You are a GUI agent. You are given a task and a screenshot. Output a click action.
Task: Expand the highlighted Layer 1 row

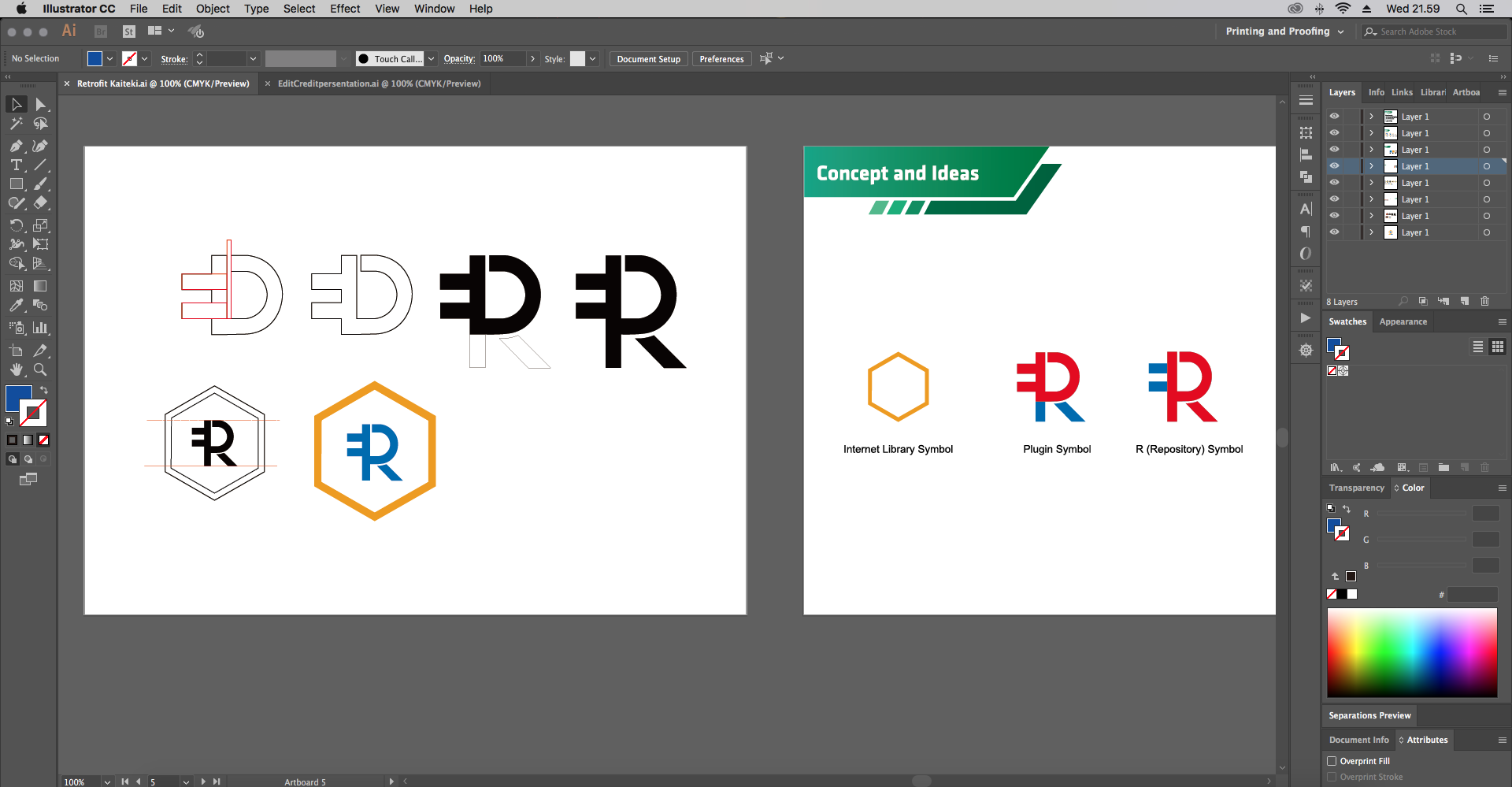pos(1371,166)
